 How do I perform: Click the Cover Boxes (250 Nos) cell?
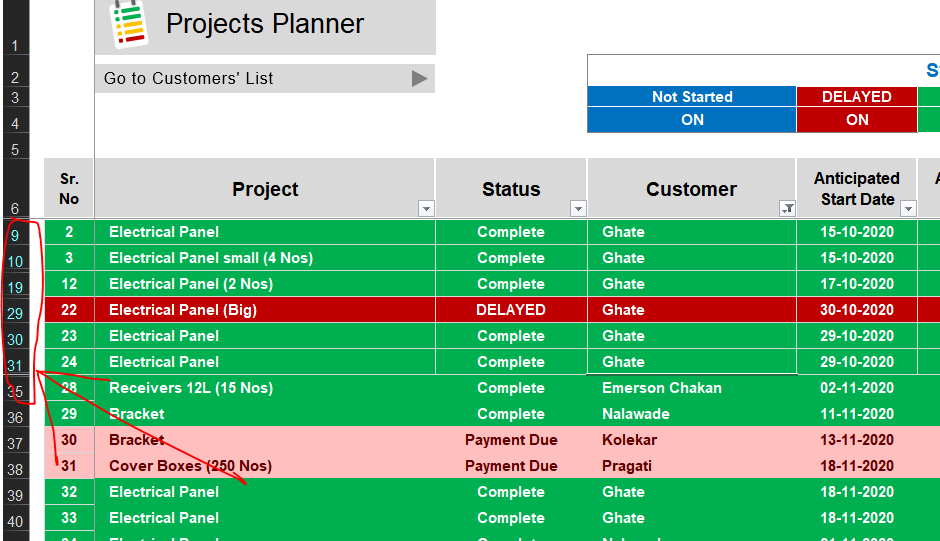click(190, 466)
